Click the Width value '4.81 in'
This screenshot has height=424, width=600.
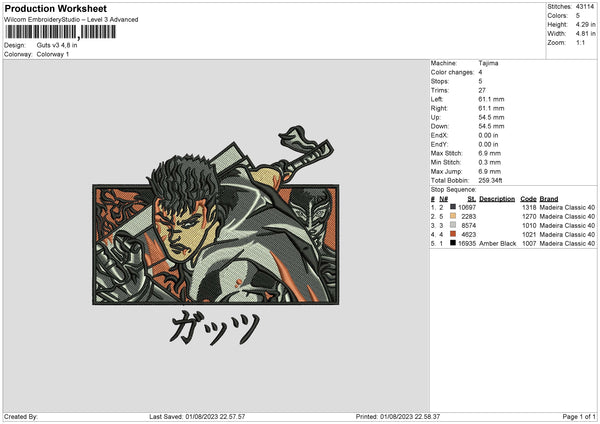coord(585,34)
